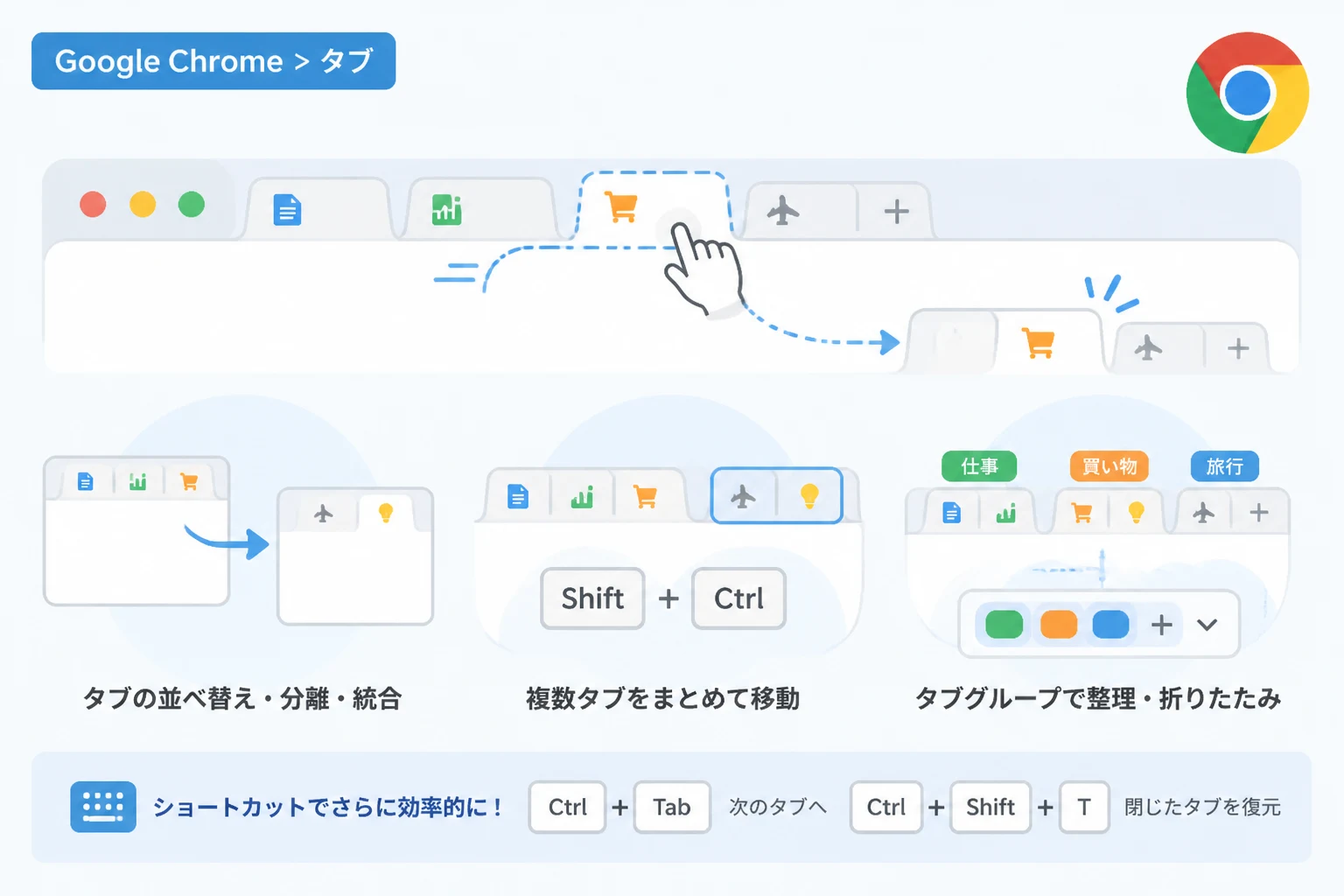Select the 仕事 tab group label

[x=979, y=466]
